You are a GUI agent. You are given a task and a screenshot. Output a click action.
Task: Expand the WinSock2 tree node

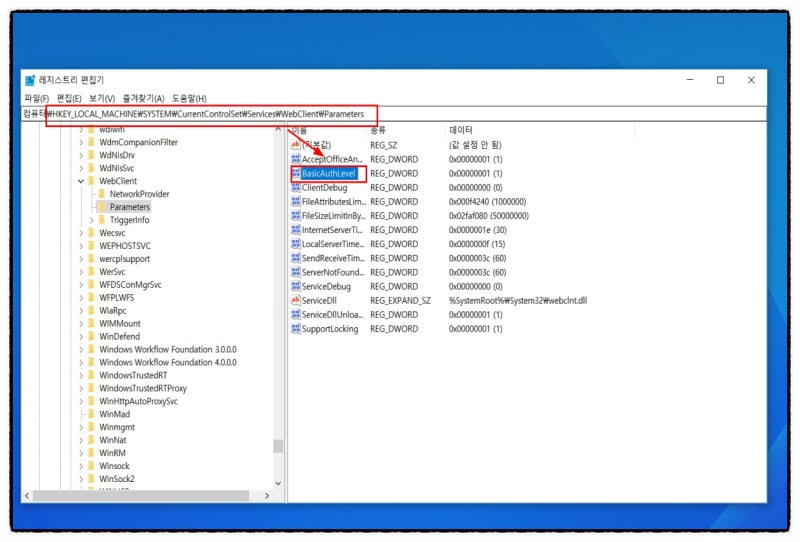(x=81, y=479)
